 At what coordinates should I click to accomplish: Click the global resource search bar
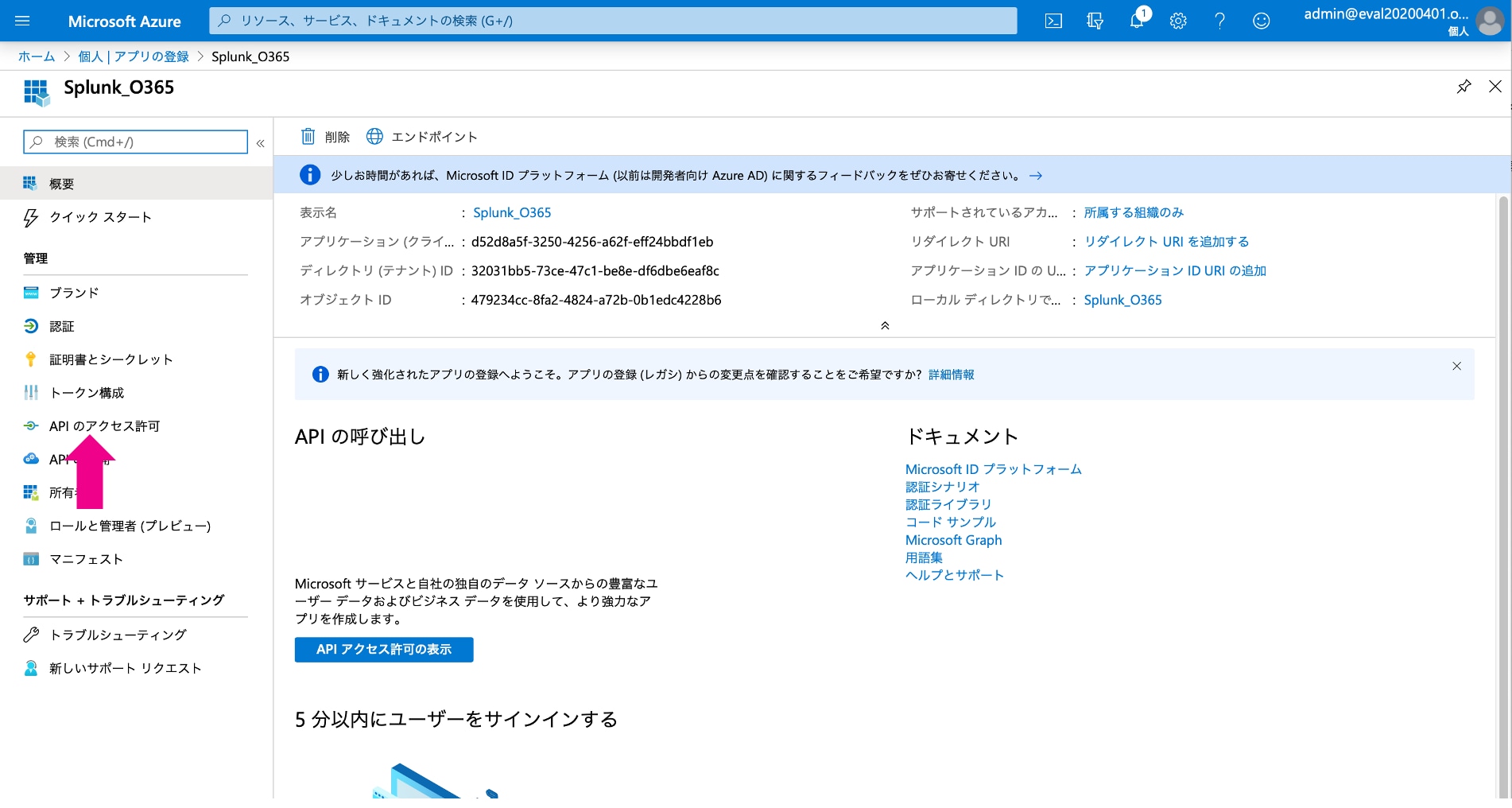[x=613, y=21]
